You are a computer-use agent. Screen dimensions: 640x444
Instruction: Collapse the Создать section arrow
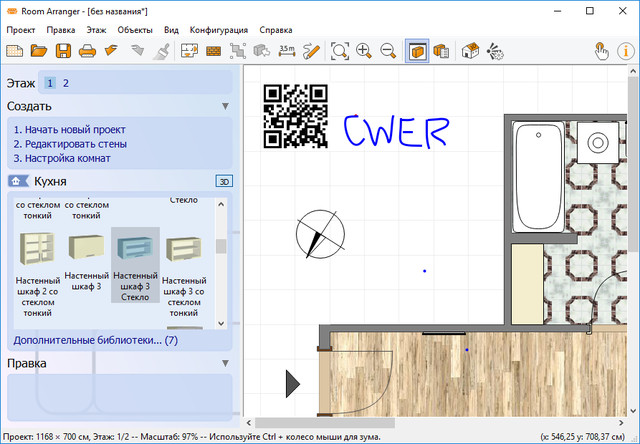pos(225,106)
